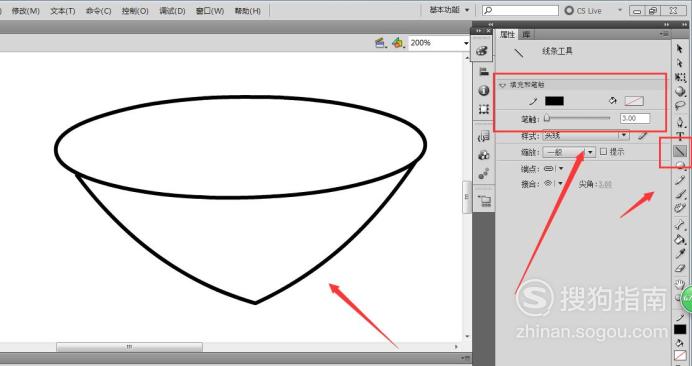The height and width of the screenshot is (366, 692).
Task: Switch to the 库 library tab
Action: click(526, 34)
